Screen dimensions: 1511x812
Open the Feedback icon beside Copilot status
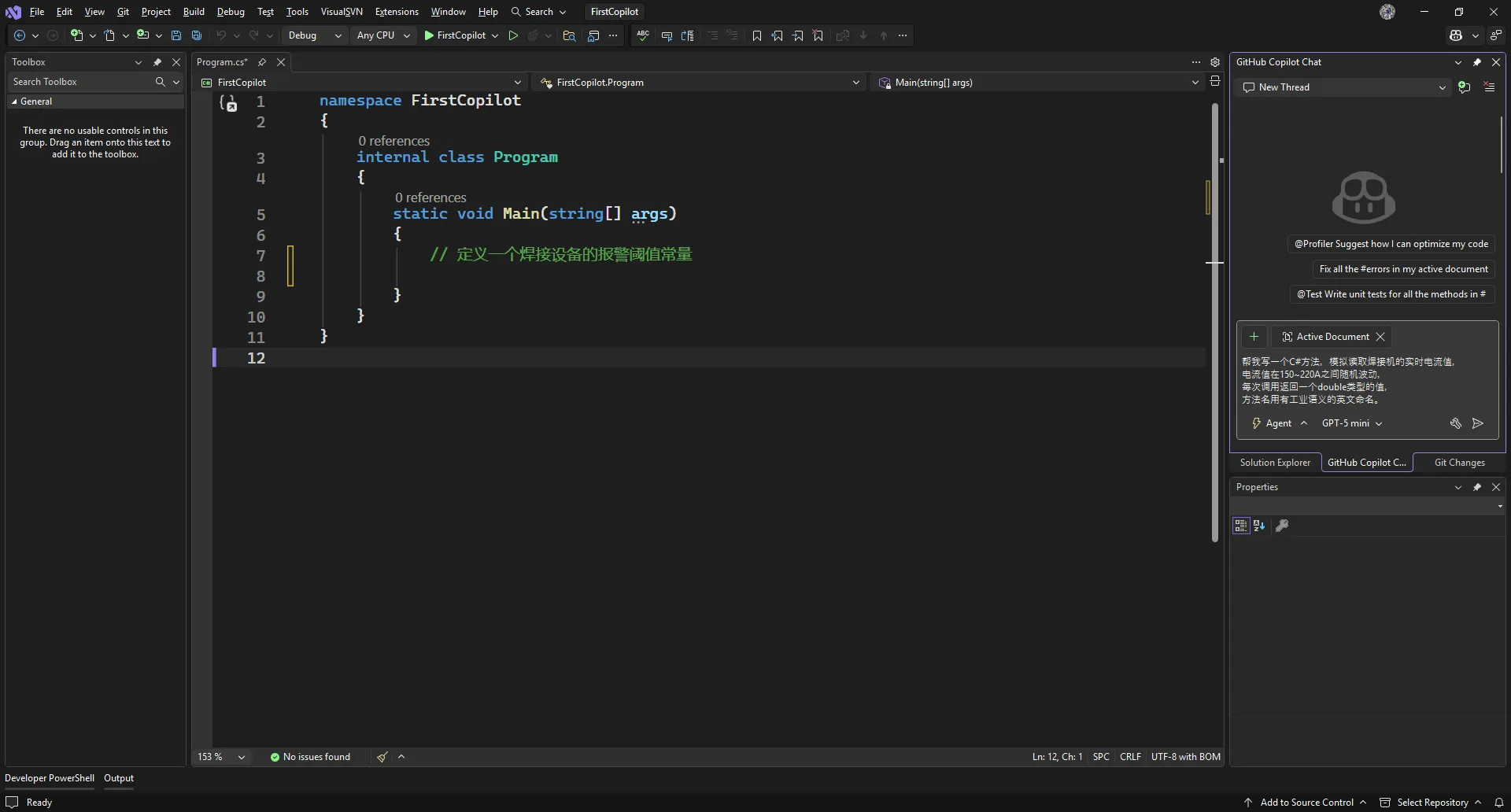(1496, 35)
